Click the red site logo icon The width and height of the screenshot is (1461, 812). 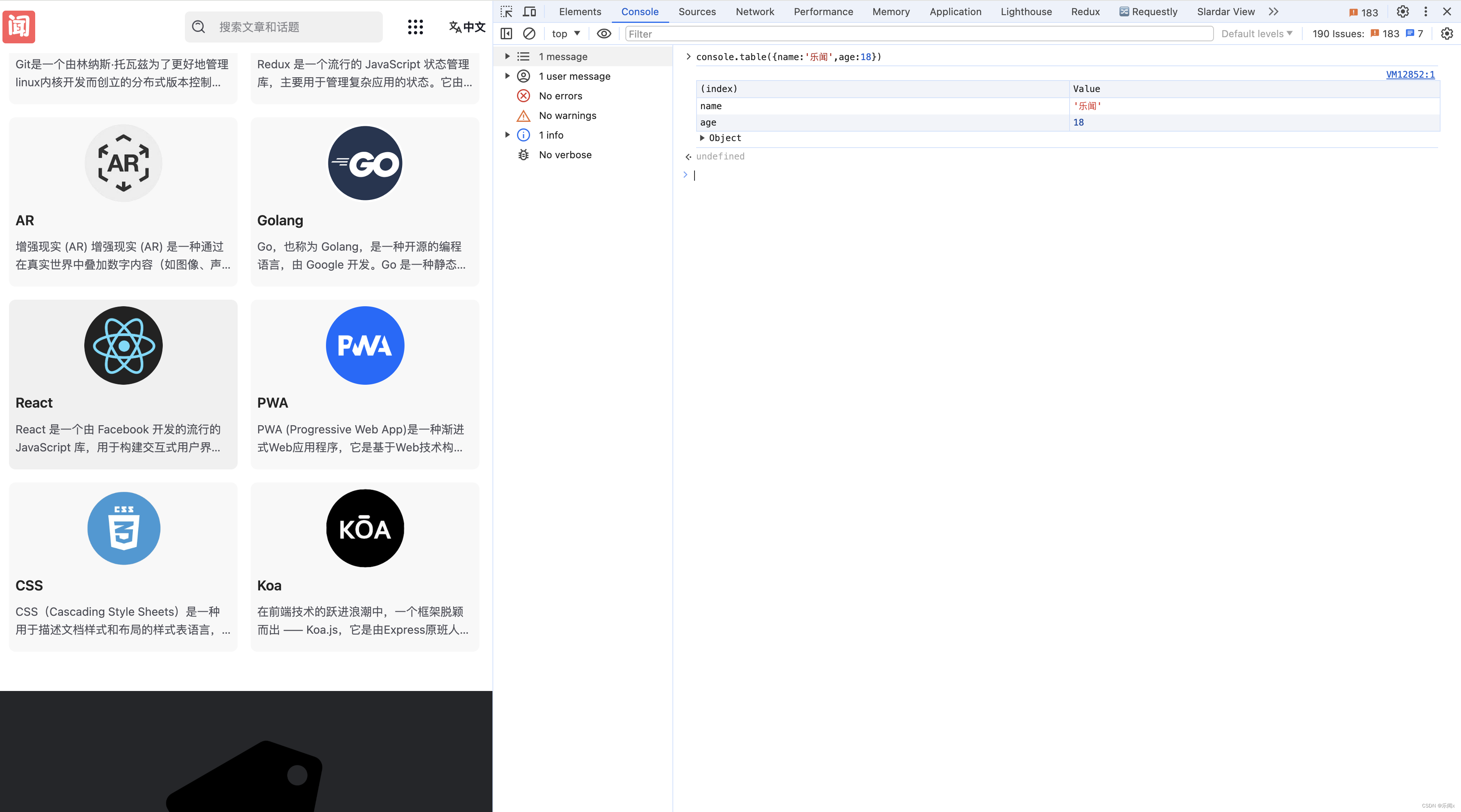tap(19, 27)
